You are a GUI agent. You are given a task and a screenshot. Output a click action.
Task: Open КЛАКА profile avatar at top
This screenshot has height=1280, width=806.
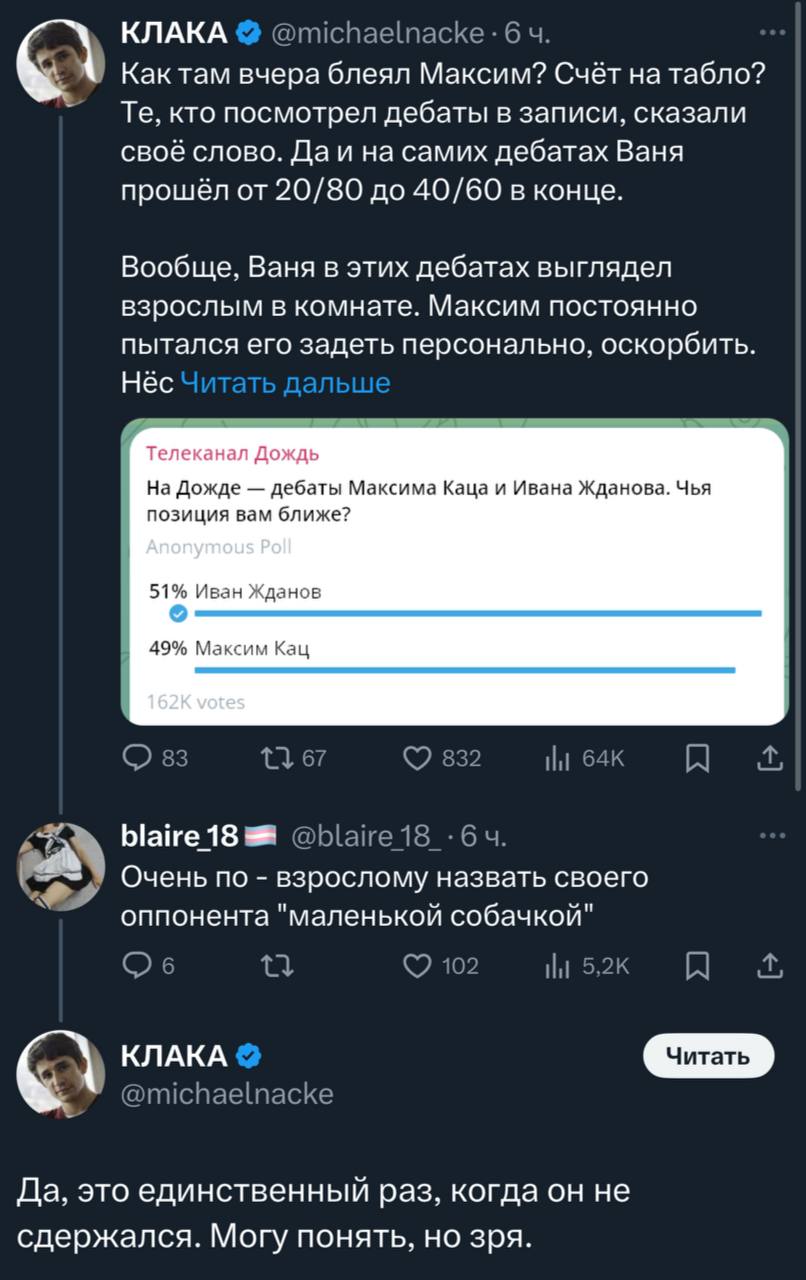click(61, 63)
